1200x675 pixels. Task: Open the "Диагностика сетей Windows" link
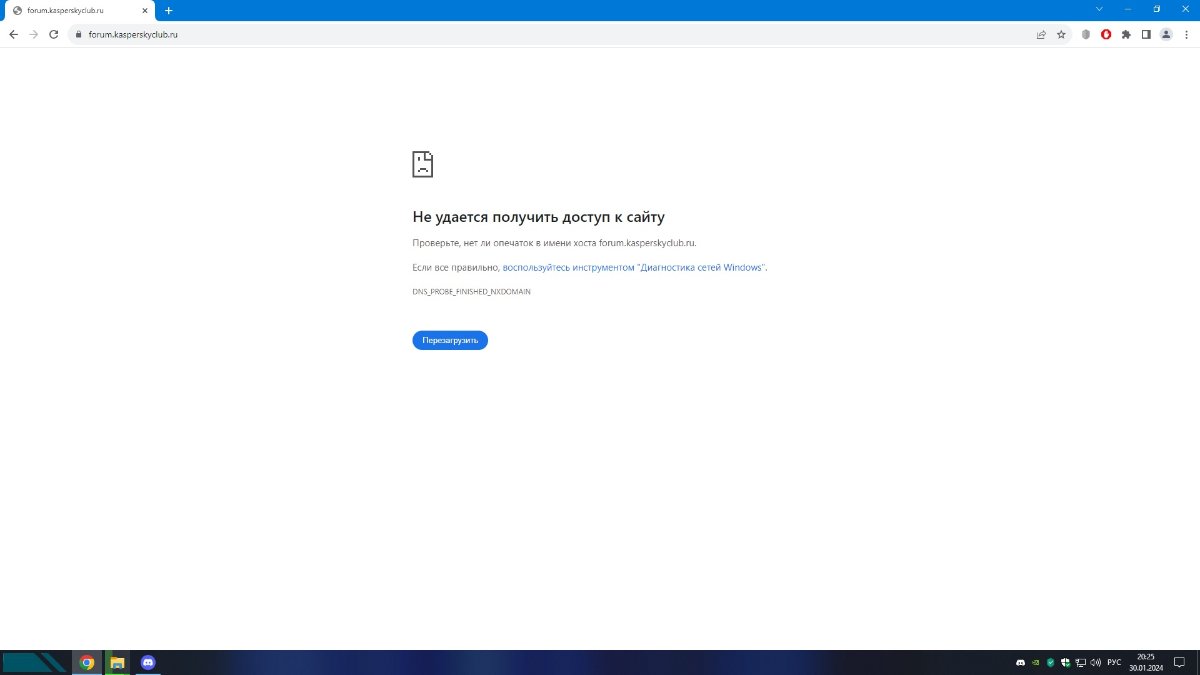click(x=634, y=267)
